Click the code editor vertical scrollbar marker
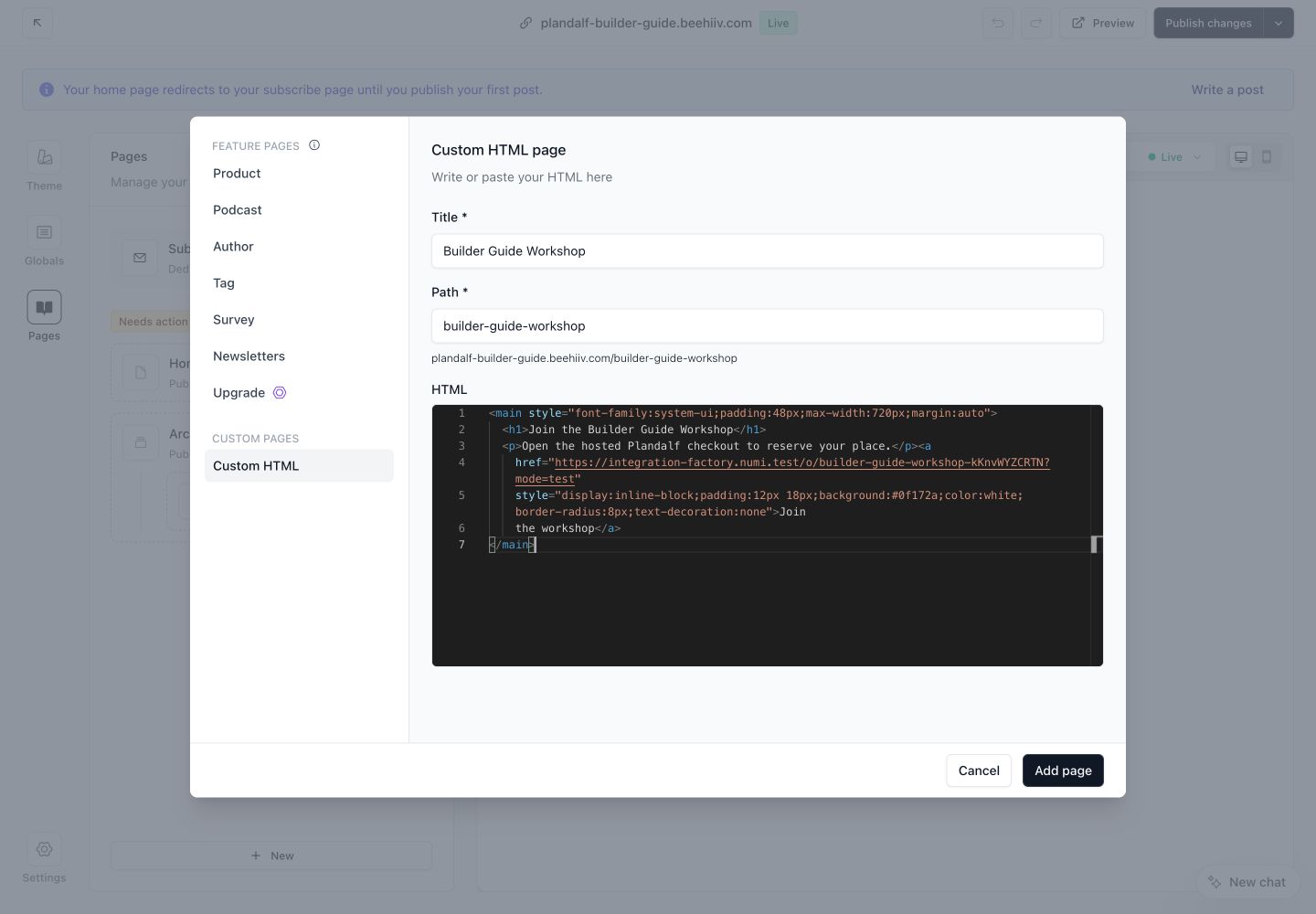This screenshot has width=1316, height=914. pos(1095,545)
